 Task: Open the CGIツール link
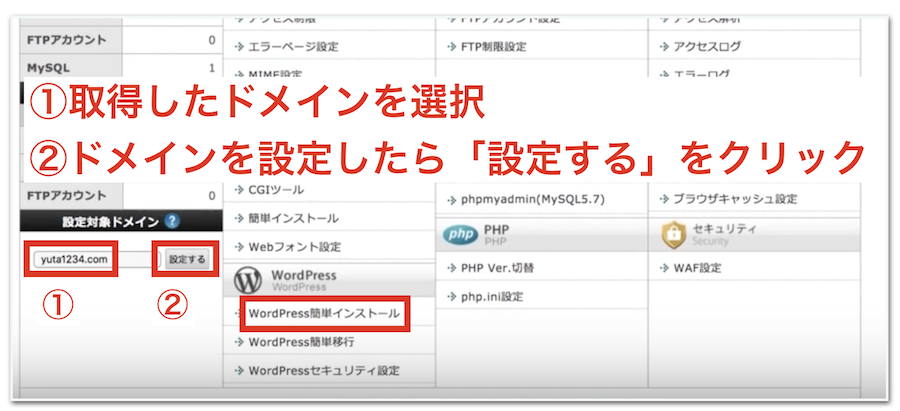(274, 189)
